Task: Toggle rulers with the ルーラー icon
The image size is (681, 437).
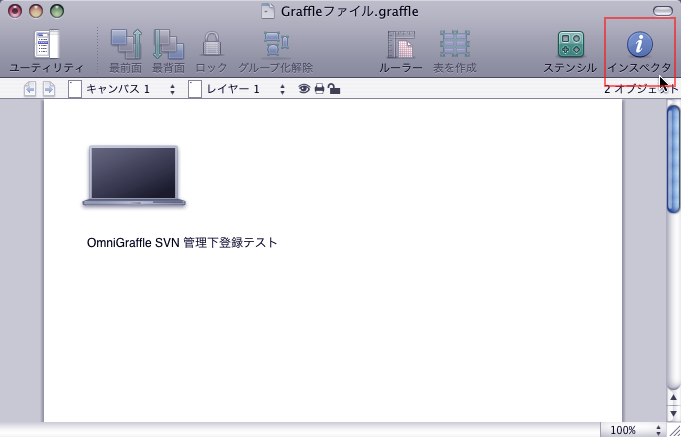Action: point(401,44)
